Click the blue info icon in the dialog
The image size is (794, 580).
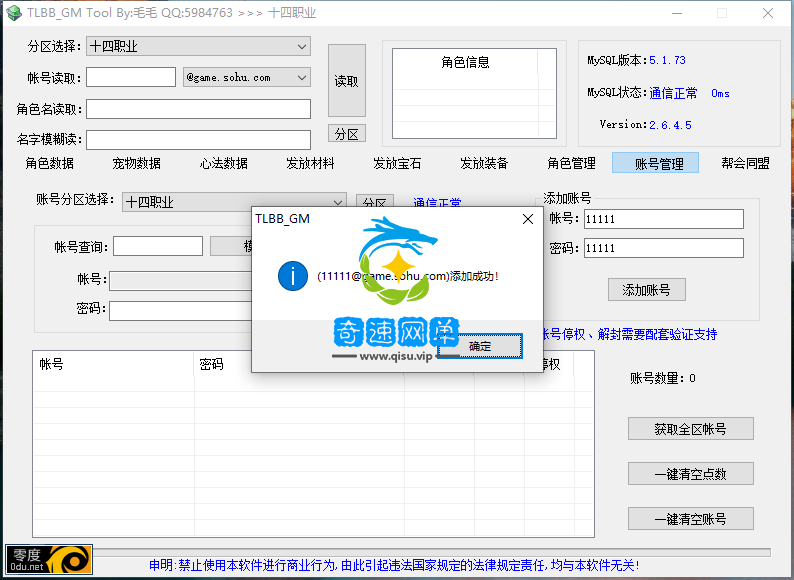[x=292, y=276]
